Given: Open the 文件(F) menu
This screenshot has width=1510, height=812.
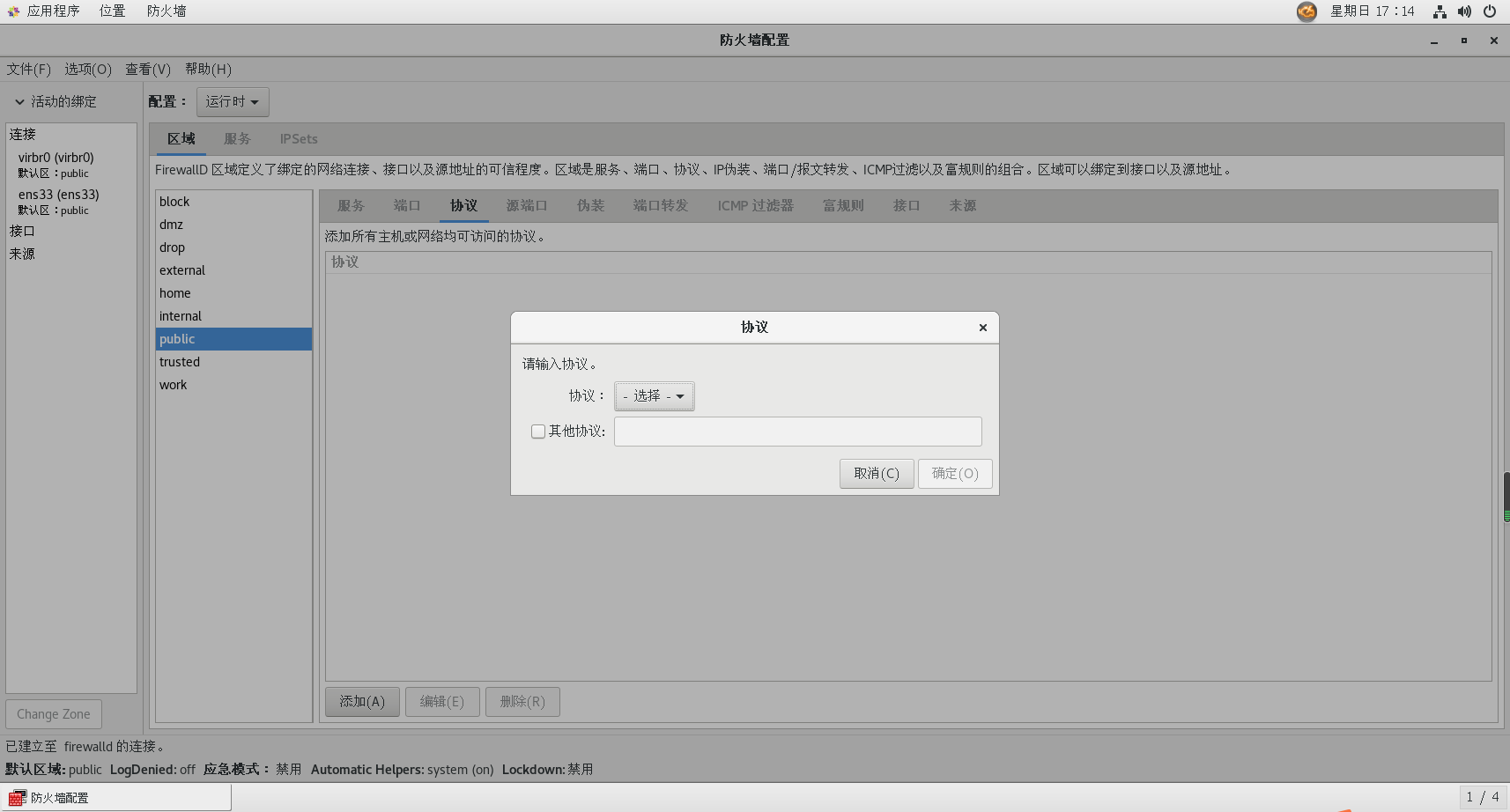Looking at the screenshot, I should pyautogui.click(x=29, y=70).
